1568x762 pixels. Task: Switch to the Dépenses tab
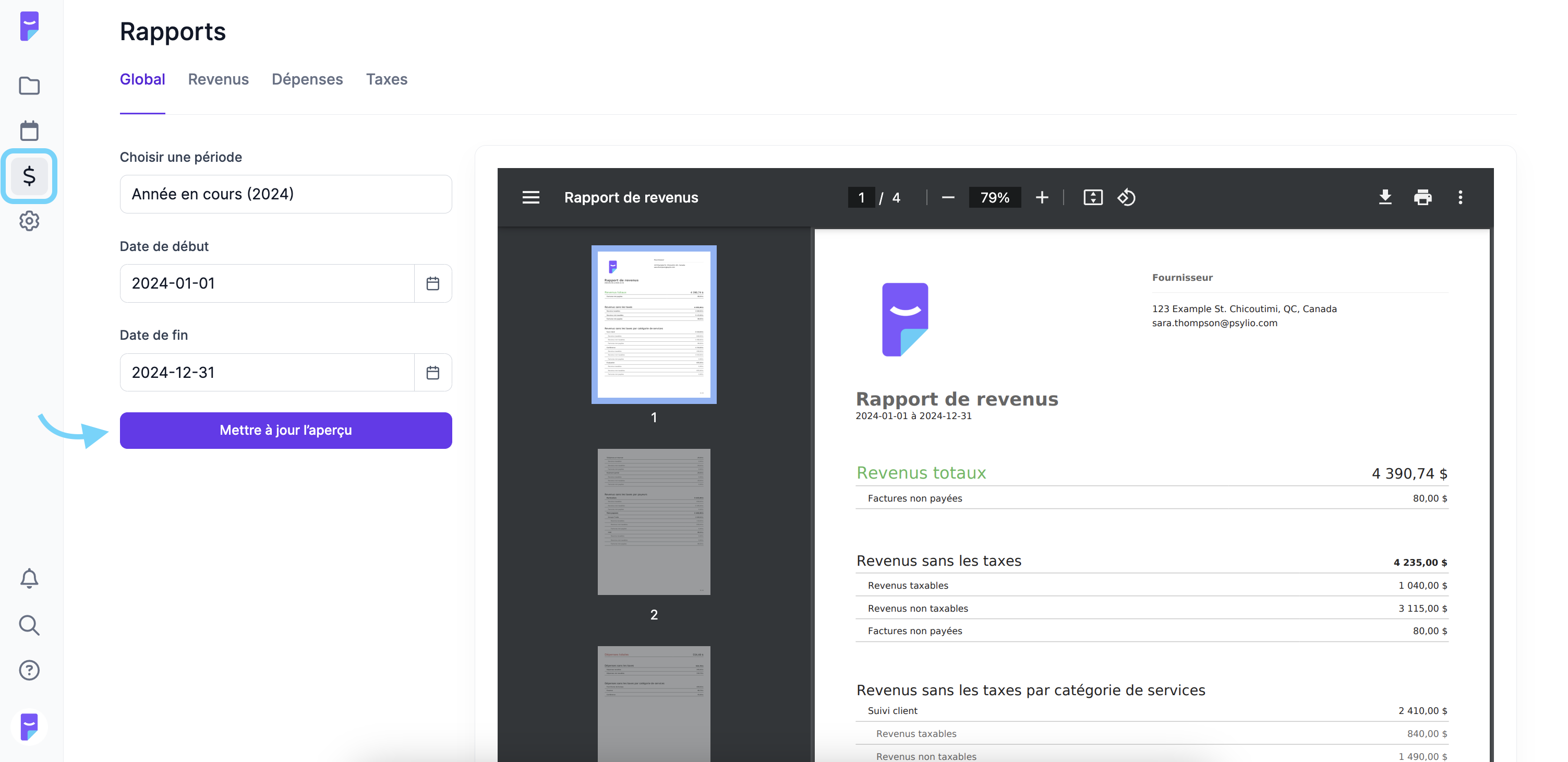(x=307, y=79)
